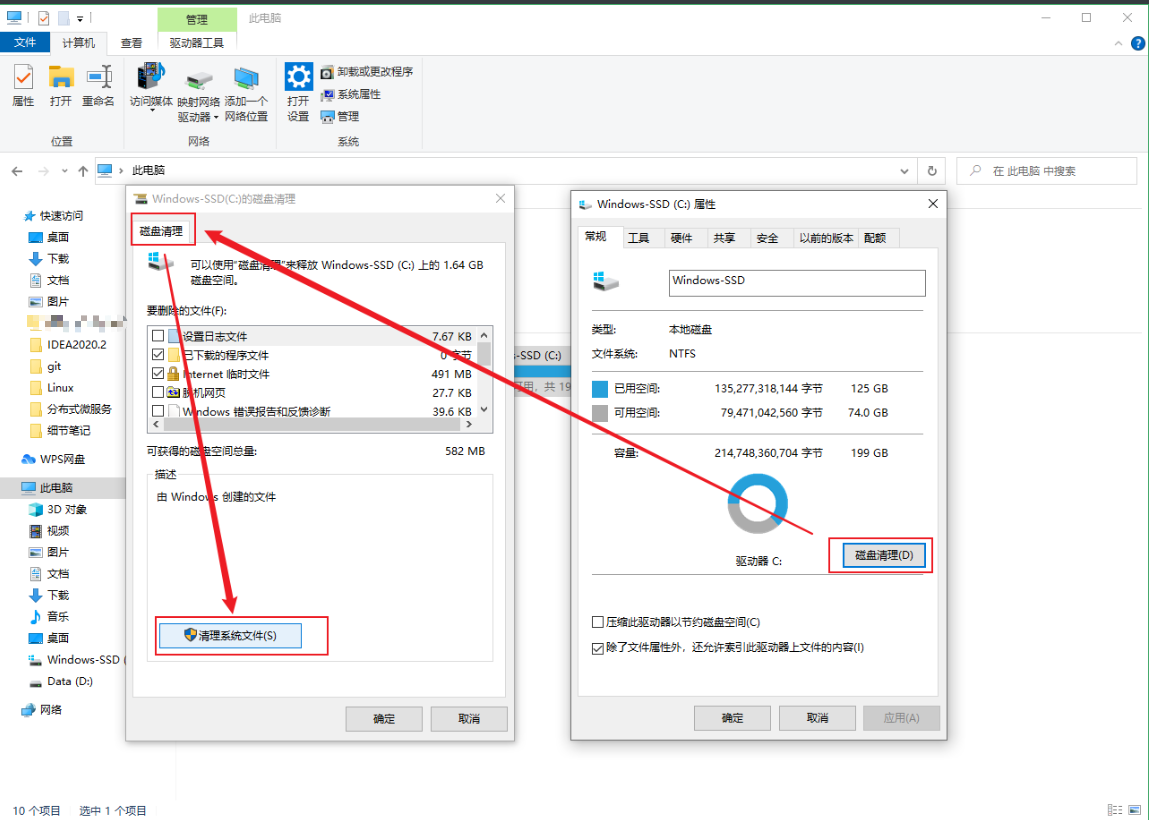
Task: Open recent locations dropdown next to forward arrow
Action: (64, 171)
